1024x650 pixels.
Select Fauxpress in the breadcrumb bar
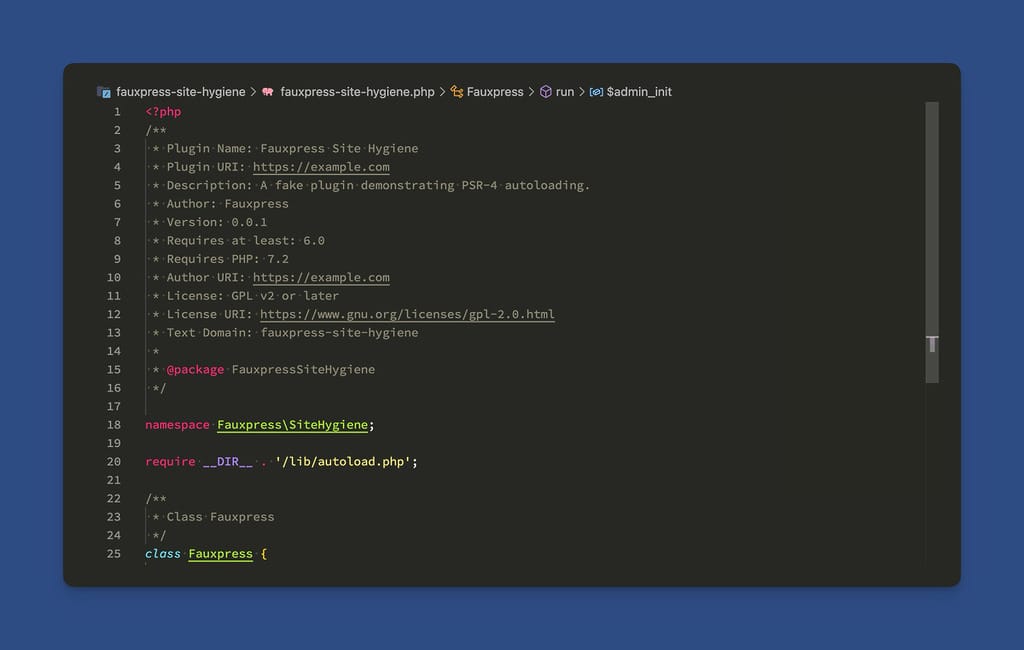(493, 91)
